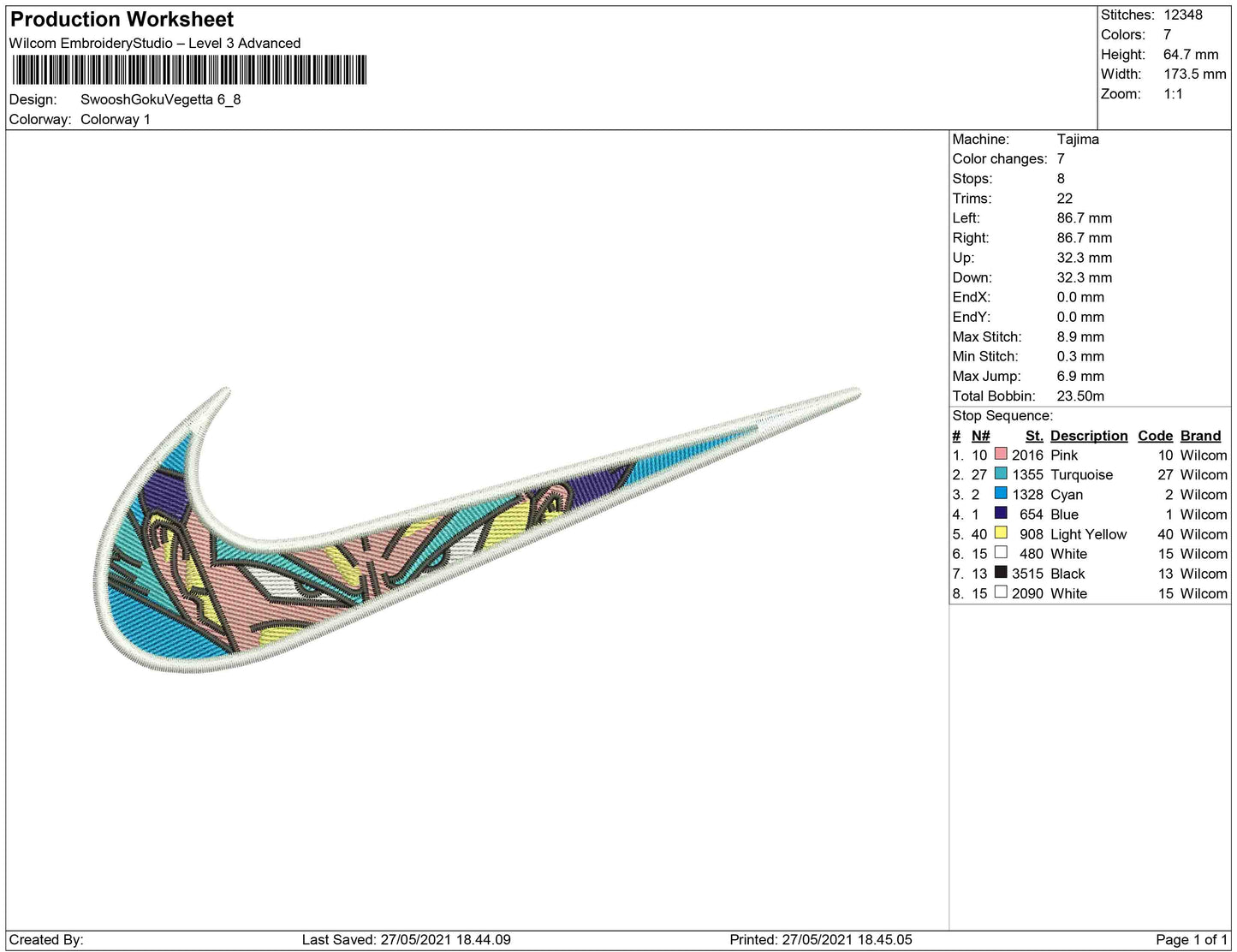Viewport: 1237px width, 952px height.
Task: Click the "Stitches:" label
Action: 1127,15
